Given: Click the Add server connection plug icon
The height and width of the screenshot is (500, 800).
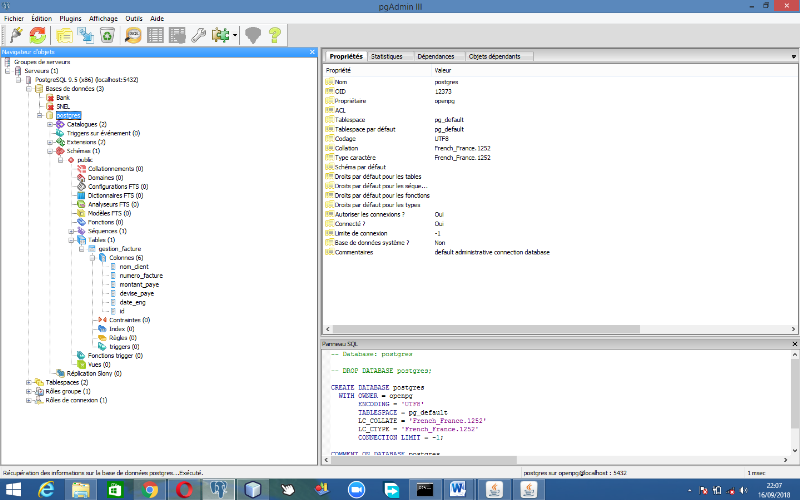Looking at the screenshot, I should point(16,35).
